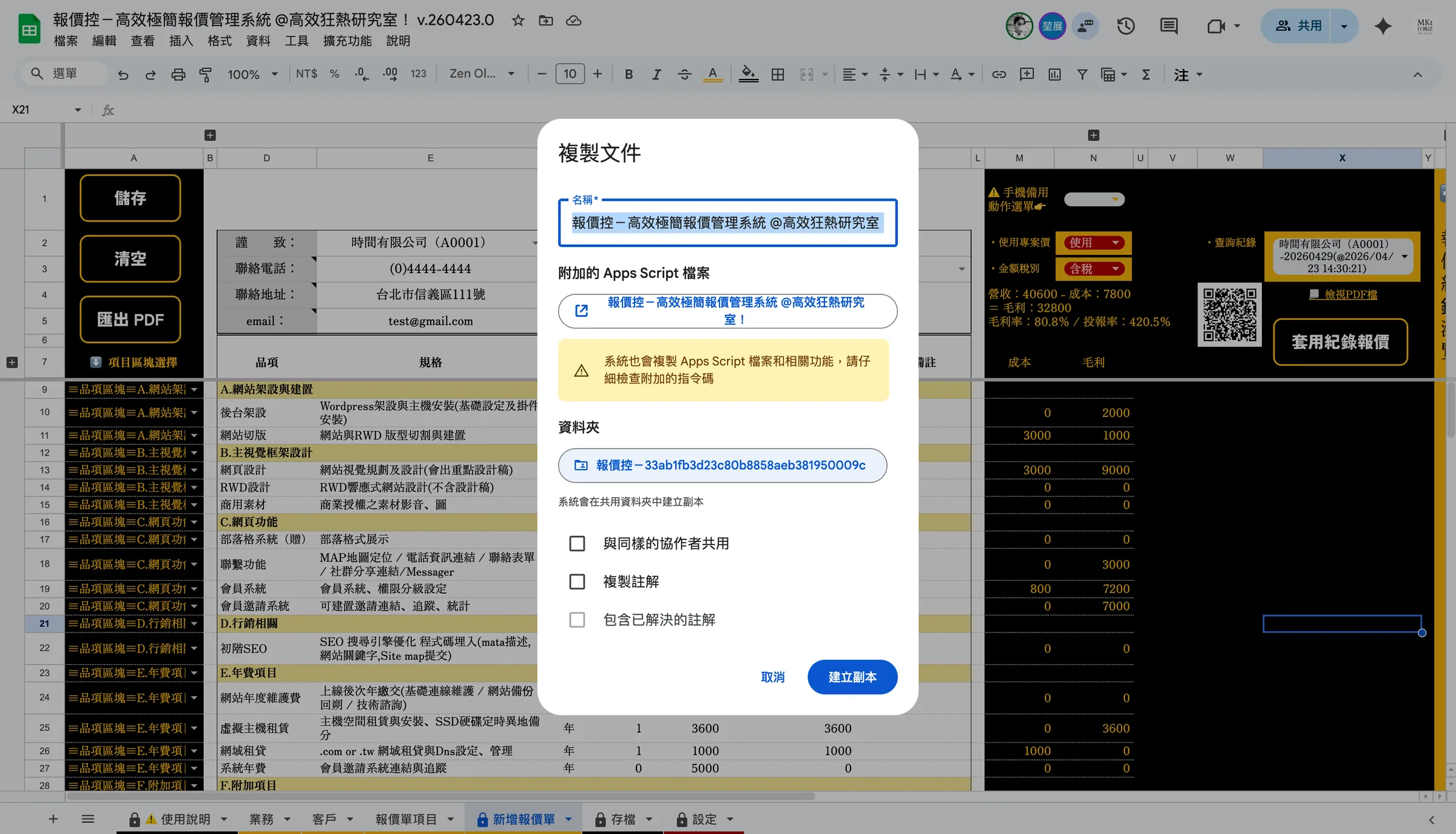Screen dimensions: 1456x834
Task: Select the paint format icon
Action: (x=206, y=75)
